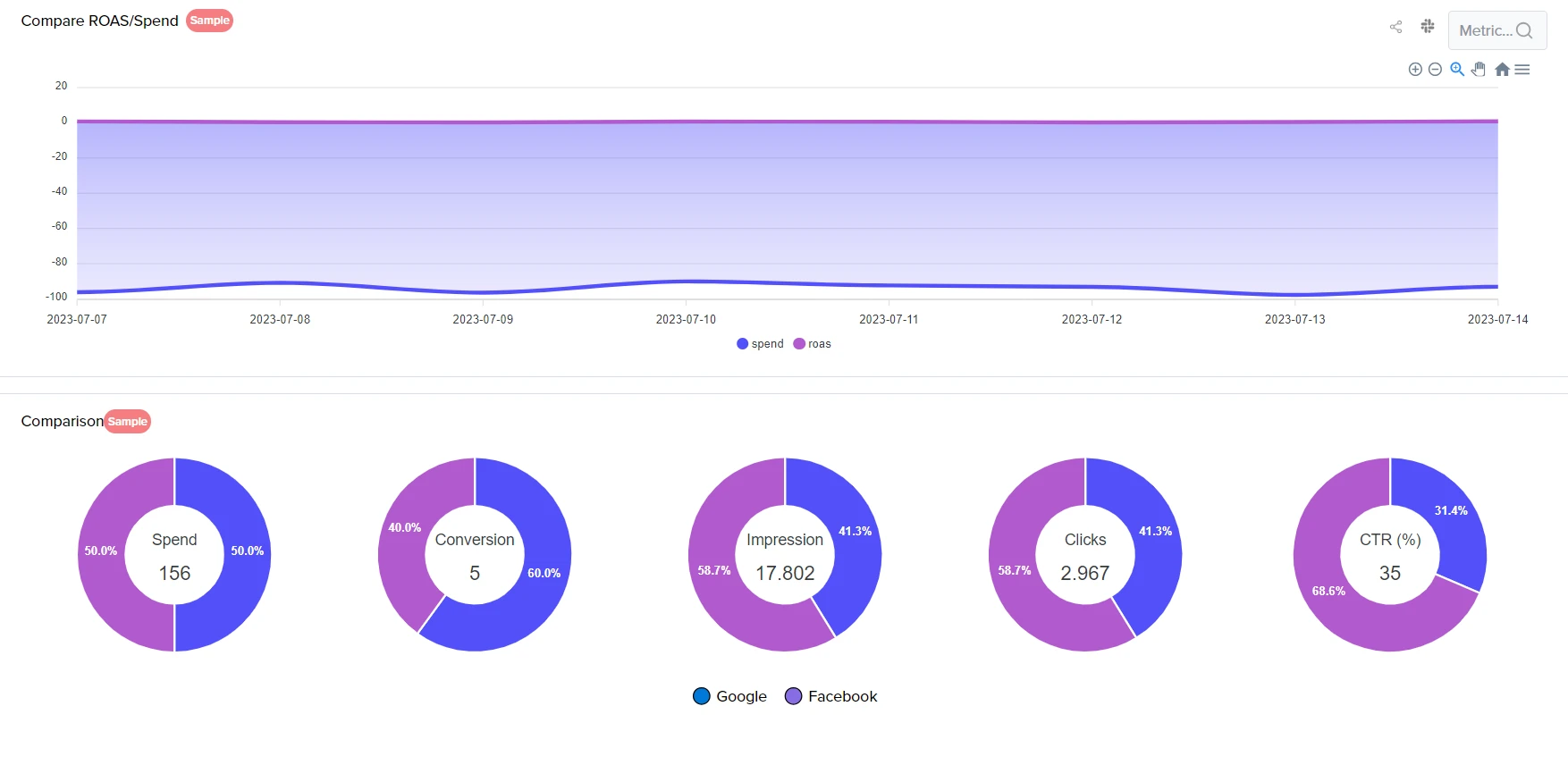
Task: Toggle the roas series in the legend
Action: (x=813, y=344)
